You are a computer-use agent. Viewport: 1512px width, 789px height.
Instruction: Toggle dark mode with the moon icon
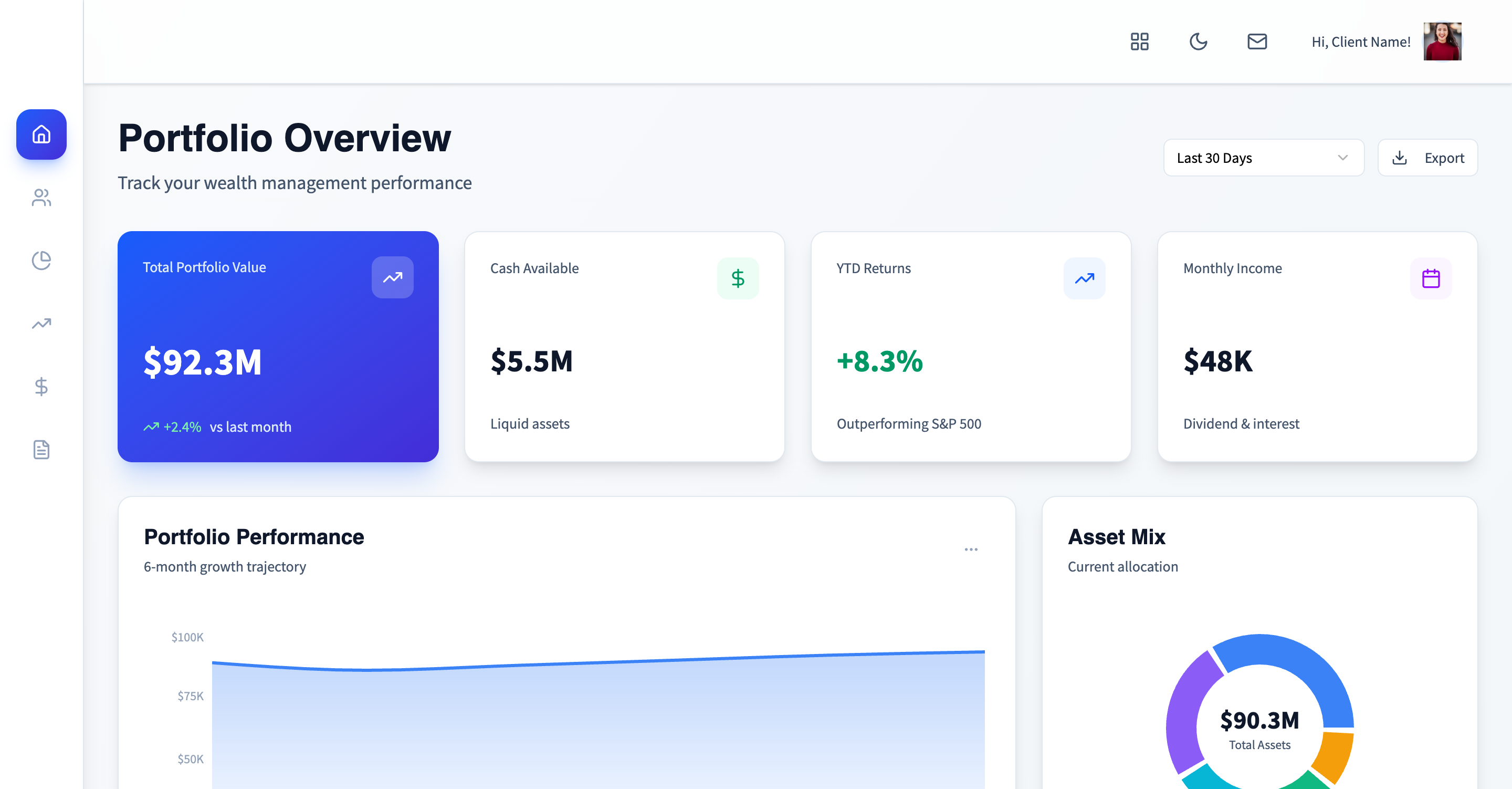tap(1198, 41)
